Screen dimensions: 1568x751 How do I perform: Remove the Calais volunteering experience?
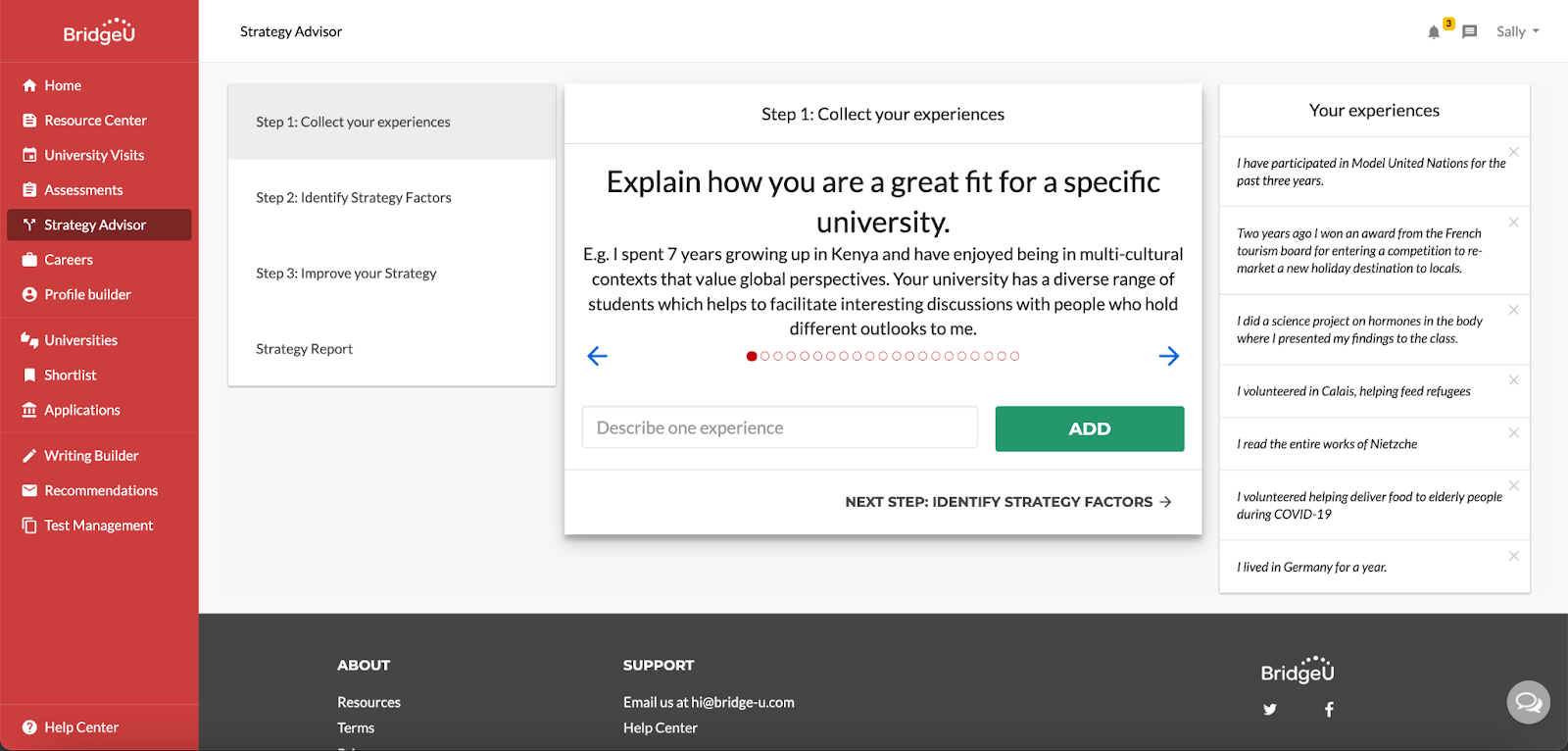click(x=1514, y=380)
